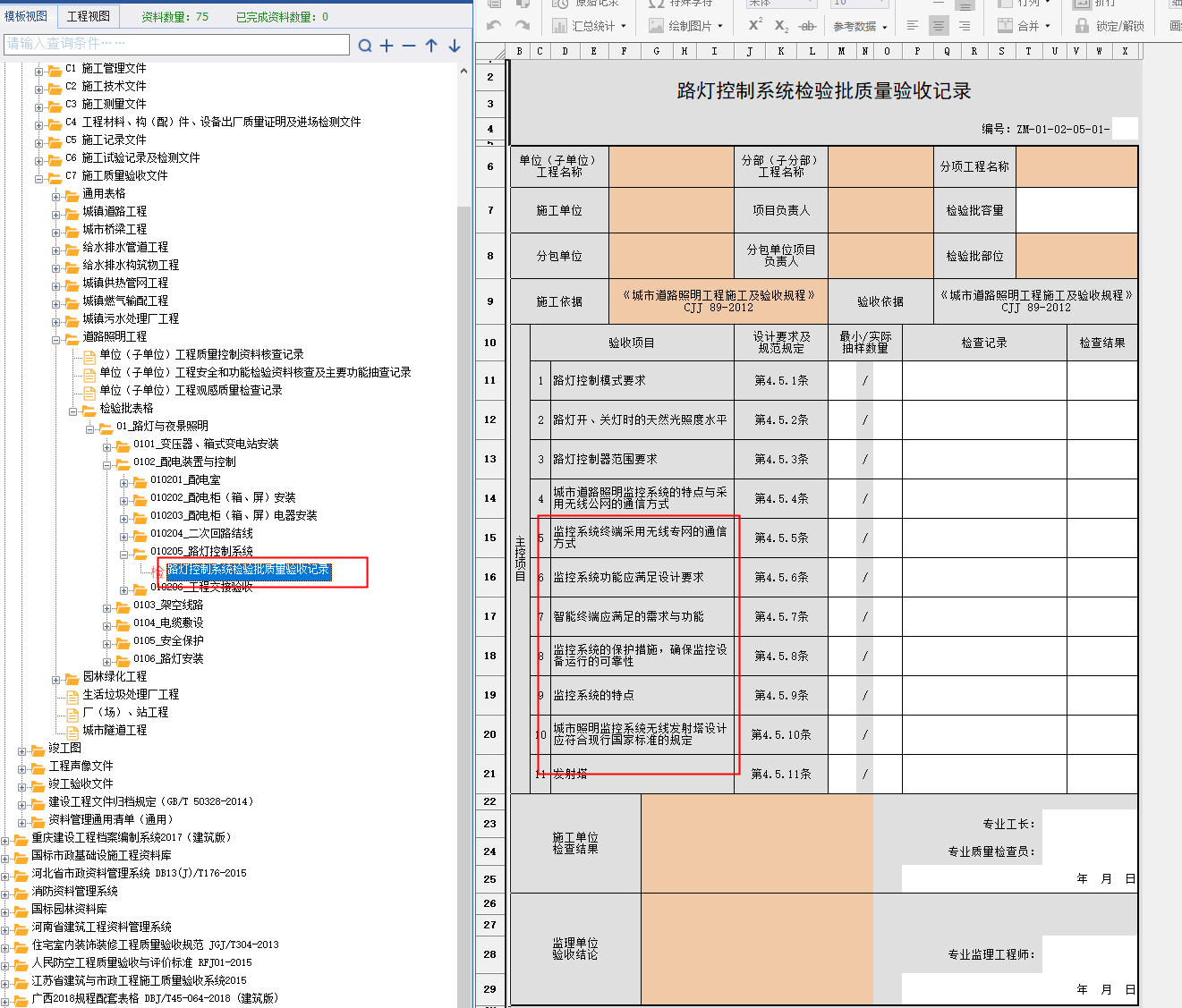This screenshot has width=1182, height=1008.
Task: Toggle strikethrough ab formatting
Action: pyautogui.click(x=807, y=26)
